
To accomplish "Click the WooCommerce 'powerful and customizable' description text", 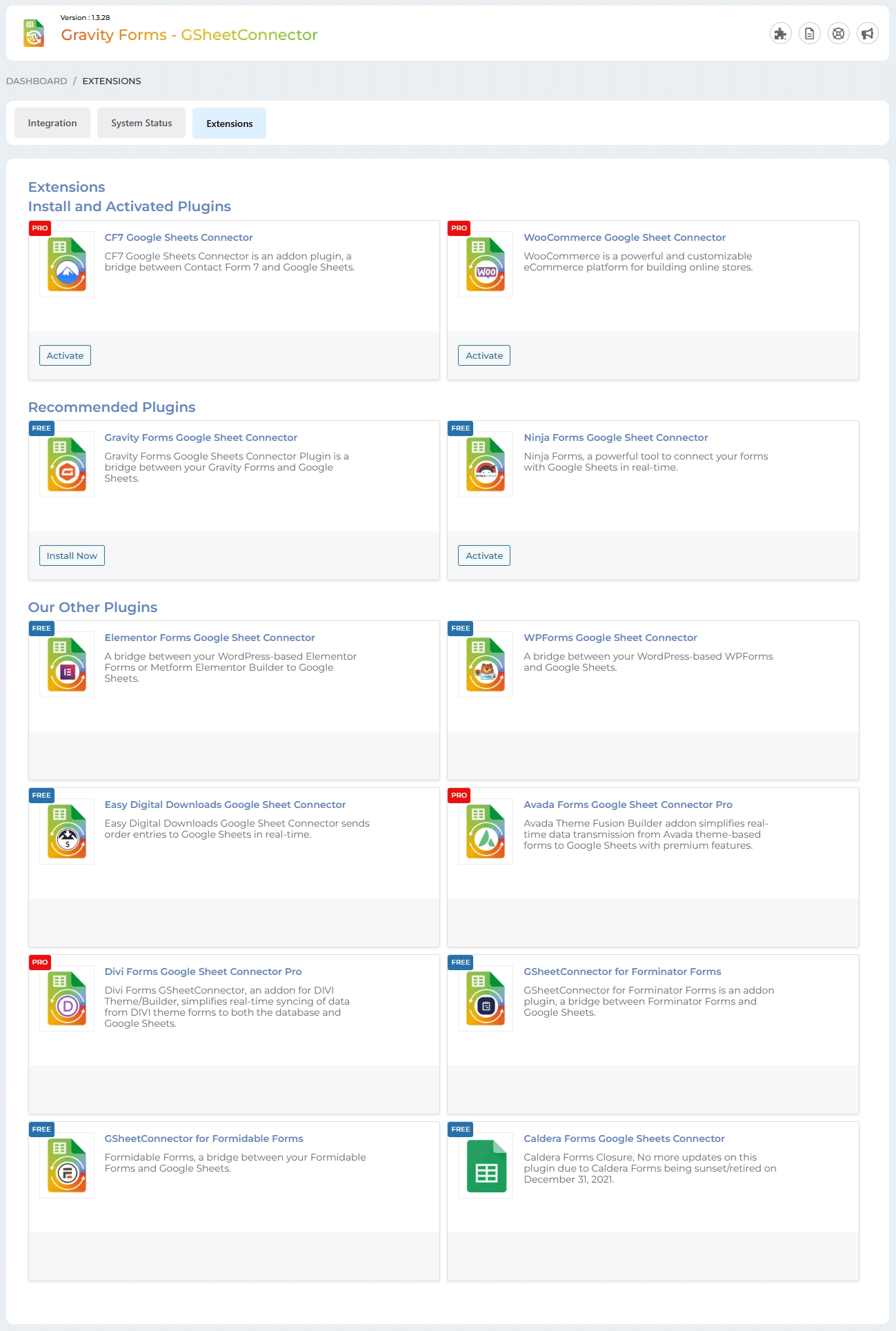I will pos(638,262).
